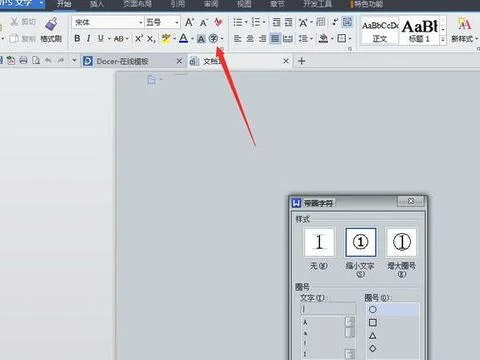Click the highlighted paragraph layout icon

tap(347, 22)
